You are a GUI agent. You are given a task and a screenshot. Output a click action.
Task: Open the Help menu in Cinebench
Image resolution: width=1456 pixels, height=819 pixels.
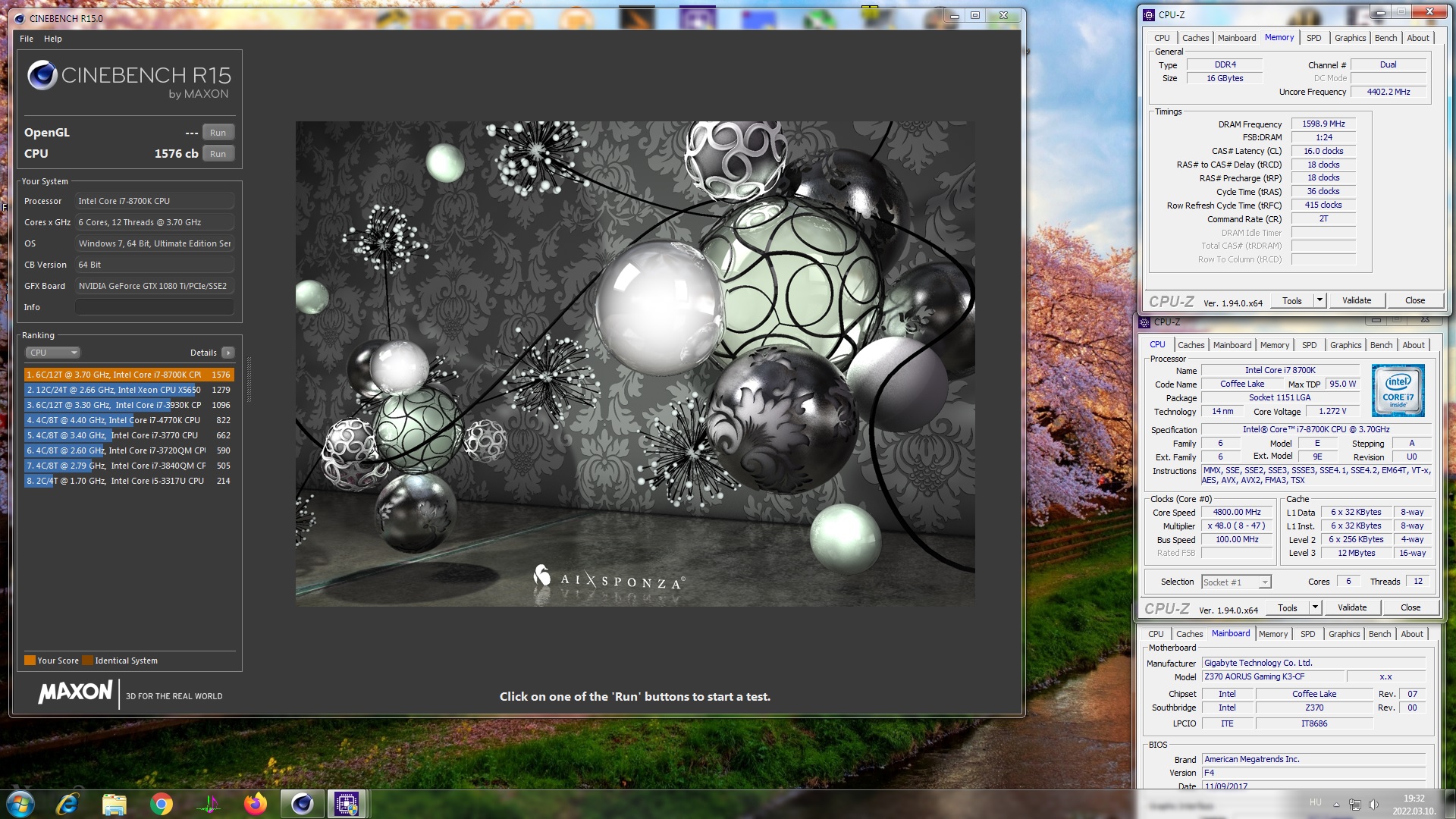(53, 39)
